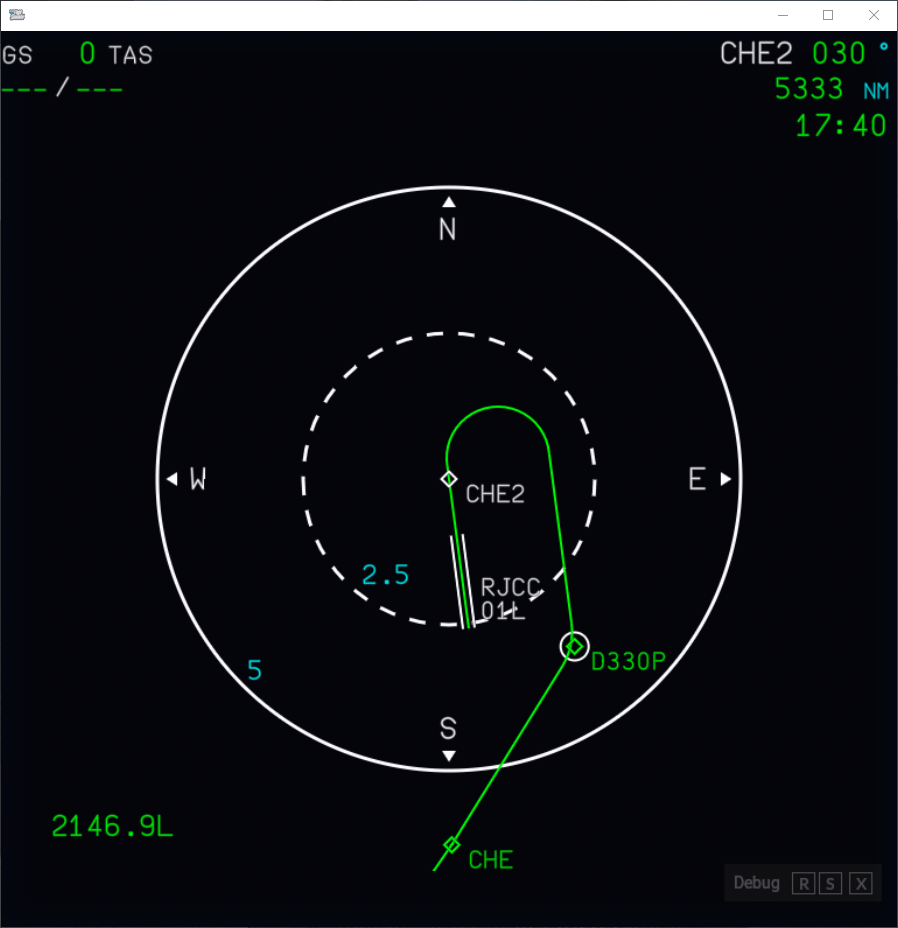The image size is (898, 928).
Task: Select the RJCC 01L runway symbol
Action: tap(461, 582)
